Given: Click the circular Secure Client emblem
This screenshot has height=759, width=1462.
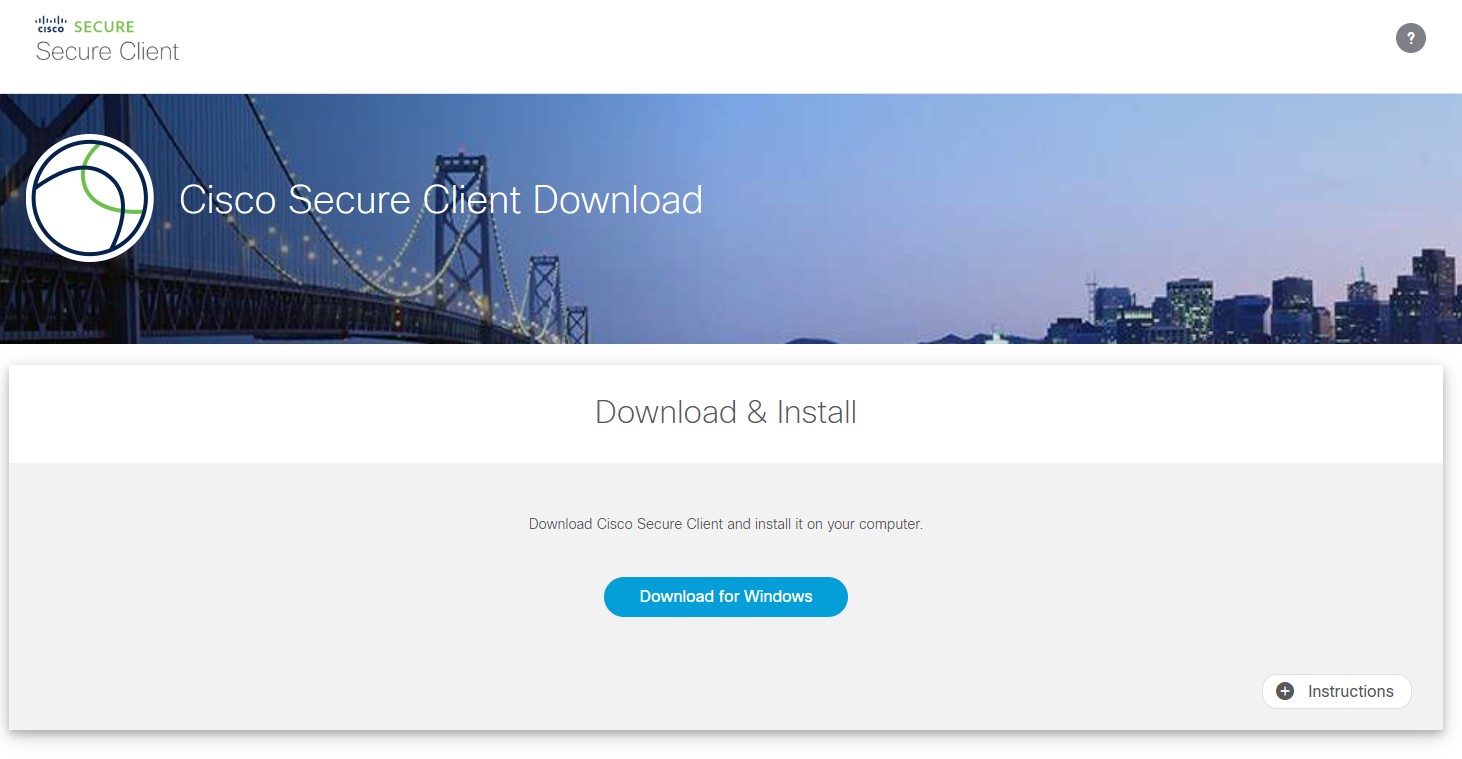Looking at the screenshot, I should [90, 198].
